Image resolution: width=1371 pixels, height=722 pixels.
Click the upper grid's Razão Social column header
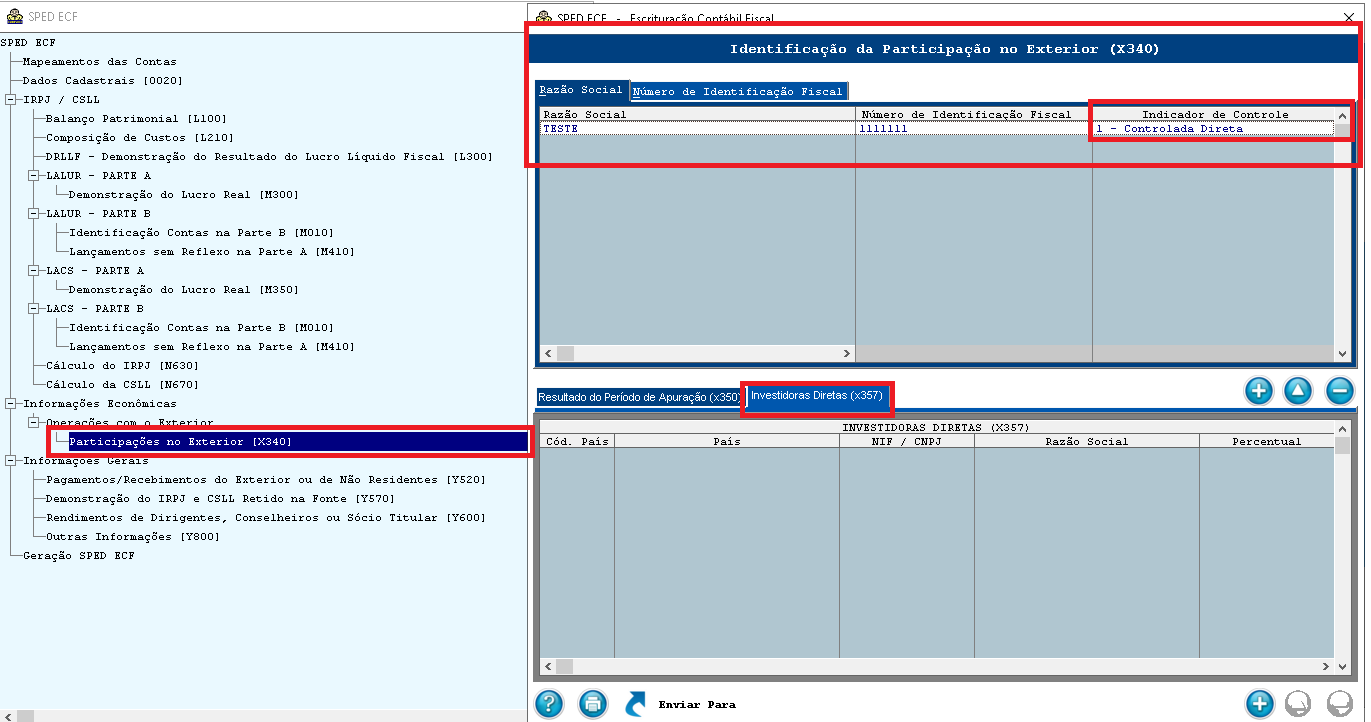coord(697,114)
